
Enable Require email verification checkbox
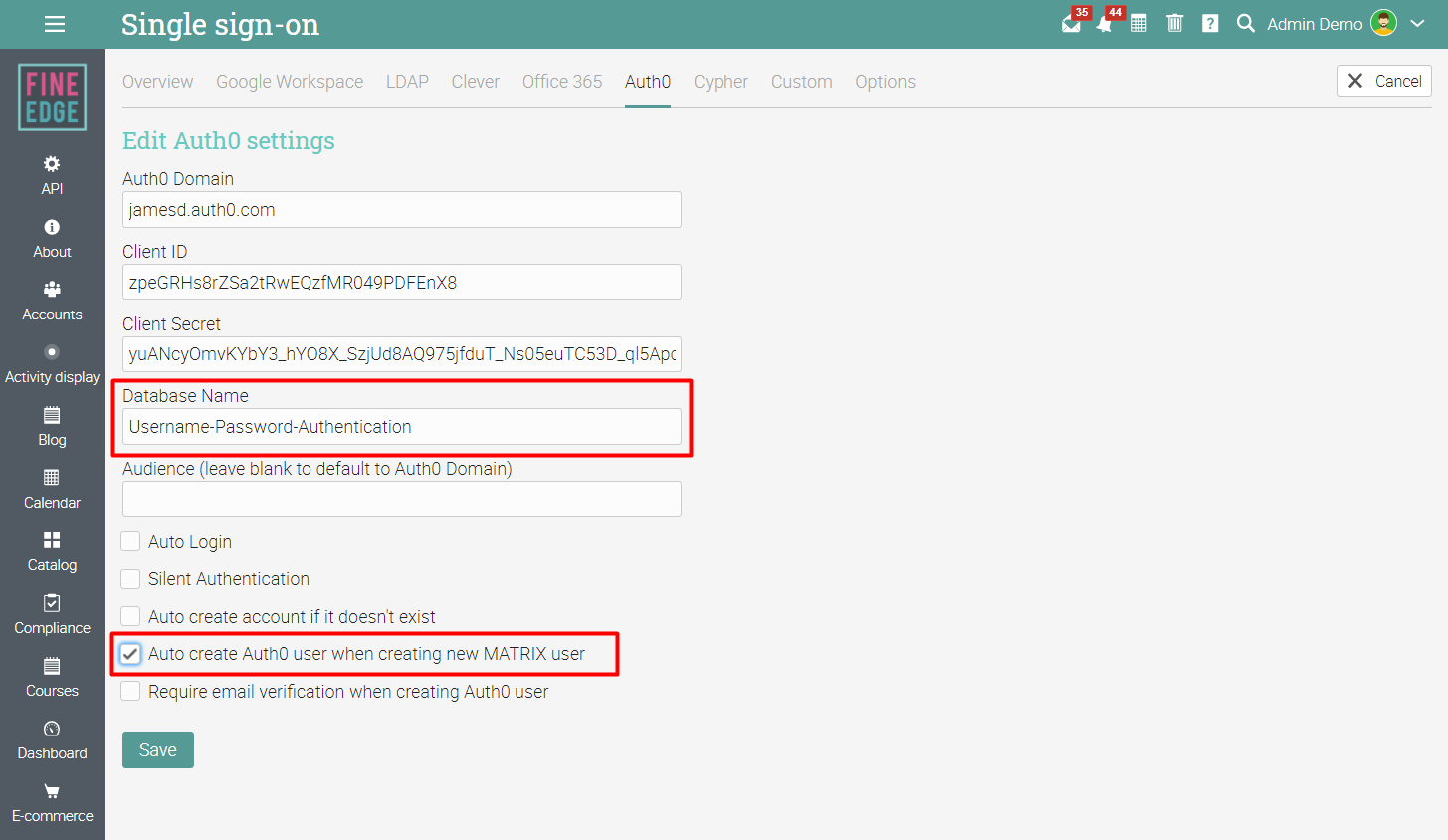(130, 691)
